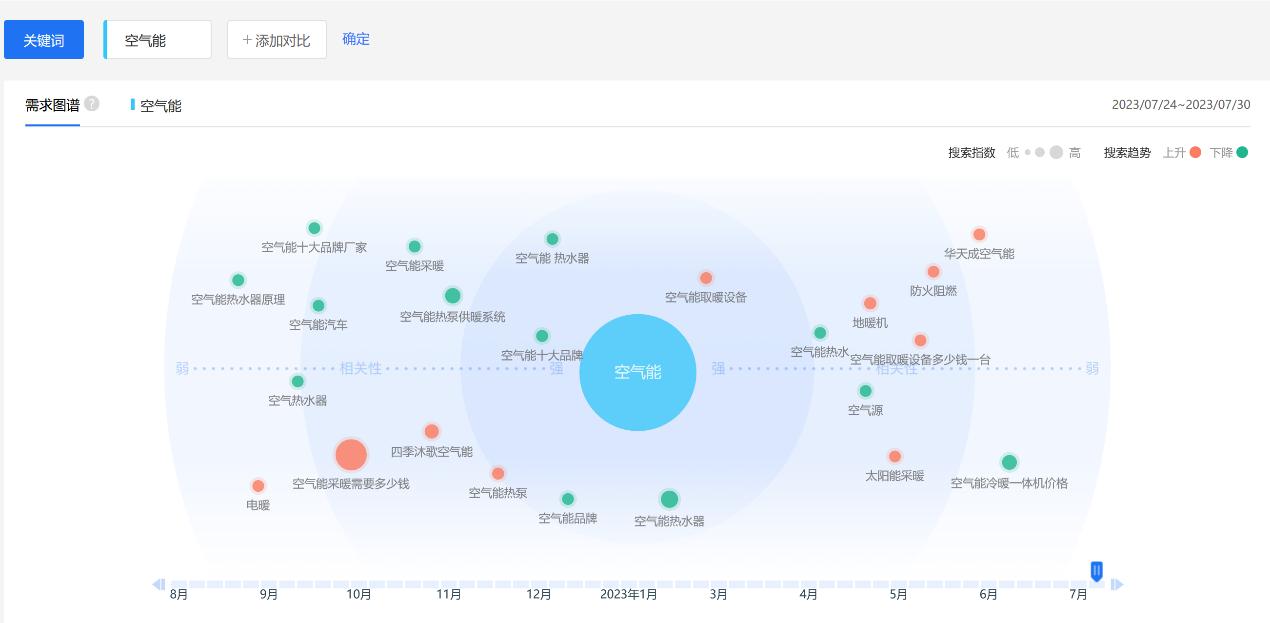
Task: Click the 空气能冷暖一体机价格 node dot
Action: click(1009, 462)
